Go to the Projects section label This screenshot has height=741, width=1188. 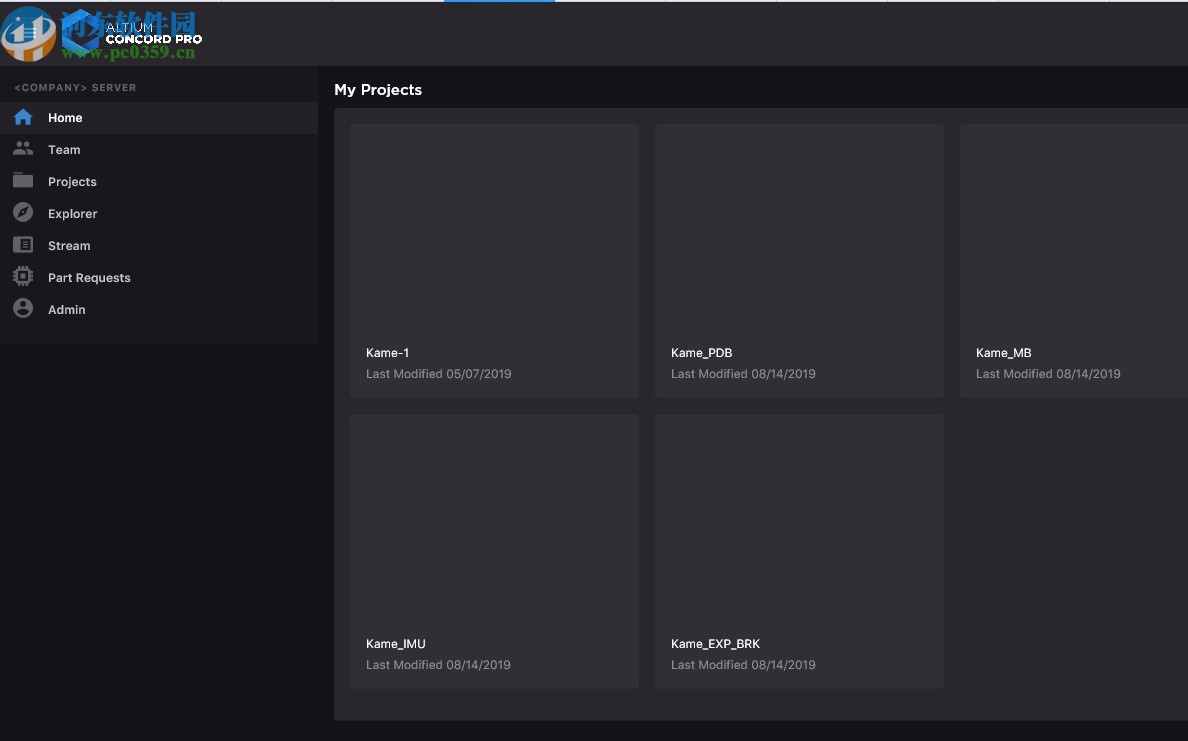[72, 182]
